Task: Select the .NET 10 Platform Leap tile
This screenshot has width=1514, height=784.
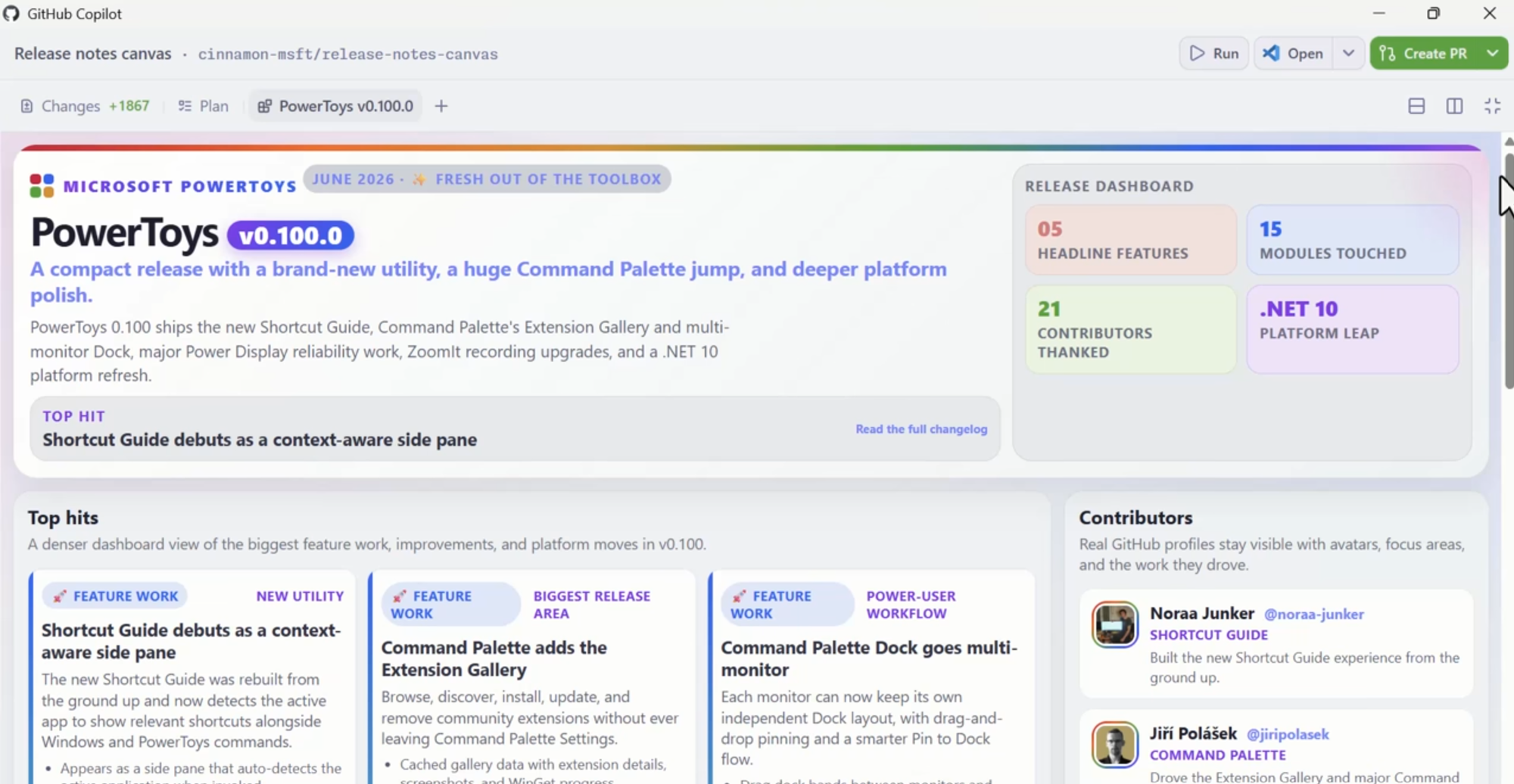Action: click(x=1353, y=329)
